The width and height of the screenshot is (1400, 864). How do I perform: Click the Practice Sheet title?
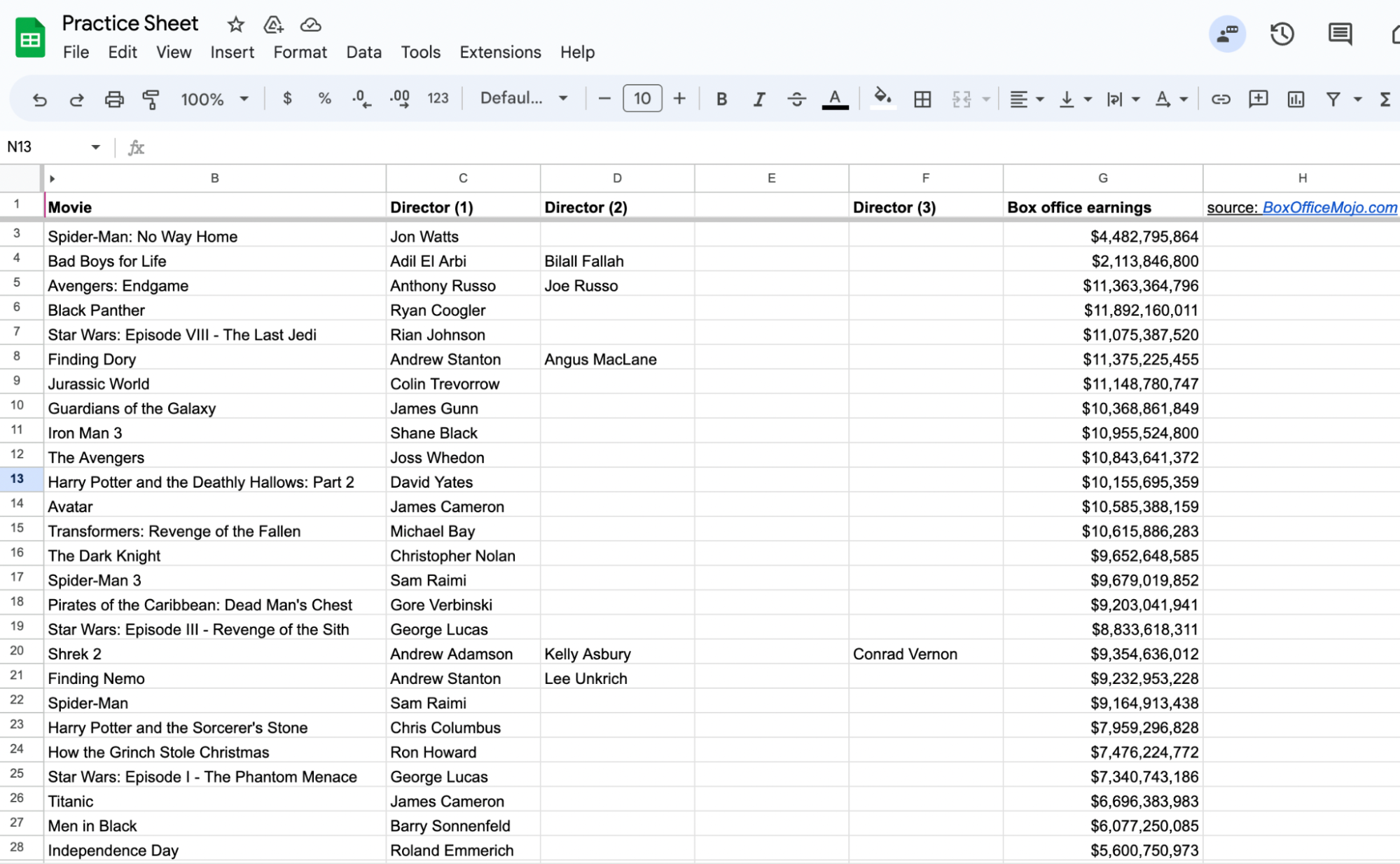[130, 23]
